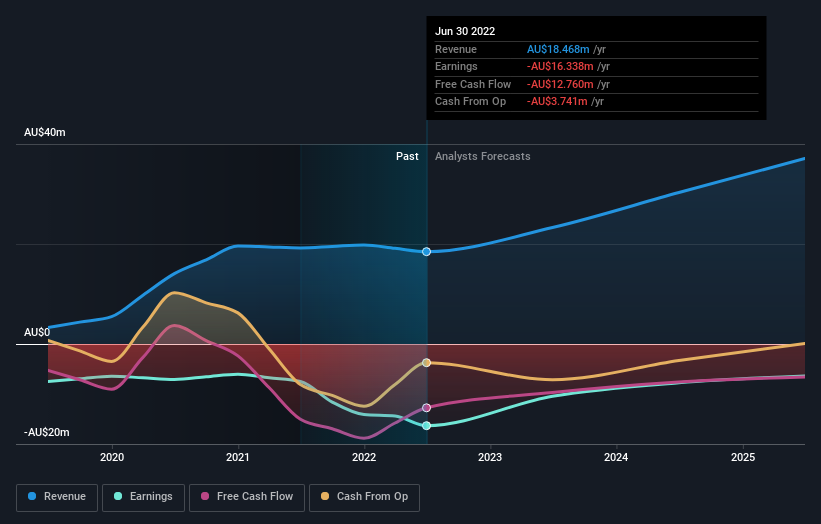The height and width of the screenshot is (524, 821).
Task: Click the teal Earnings legend dot
Action: (x=118, y=496)
